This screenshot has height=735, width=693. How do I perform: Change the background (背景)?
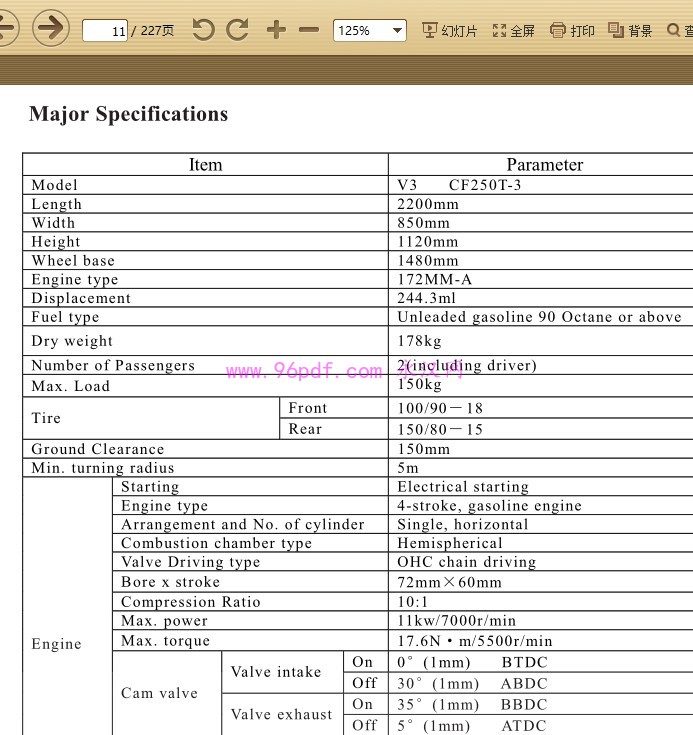click(630, 30)
